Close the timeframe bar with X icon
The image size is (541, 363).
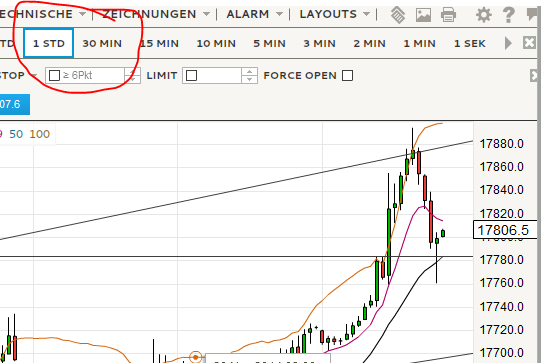tap(529, 43)
